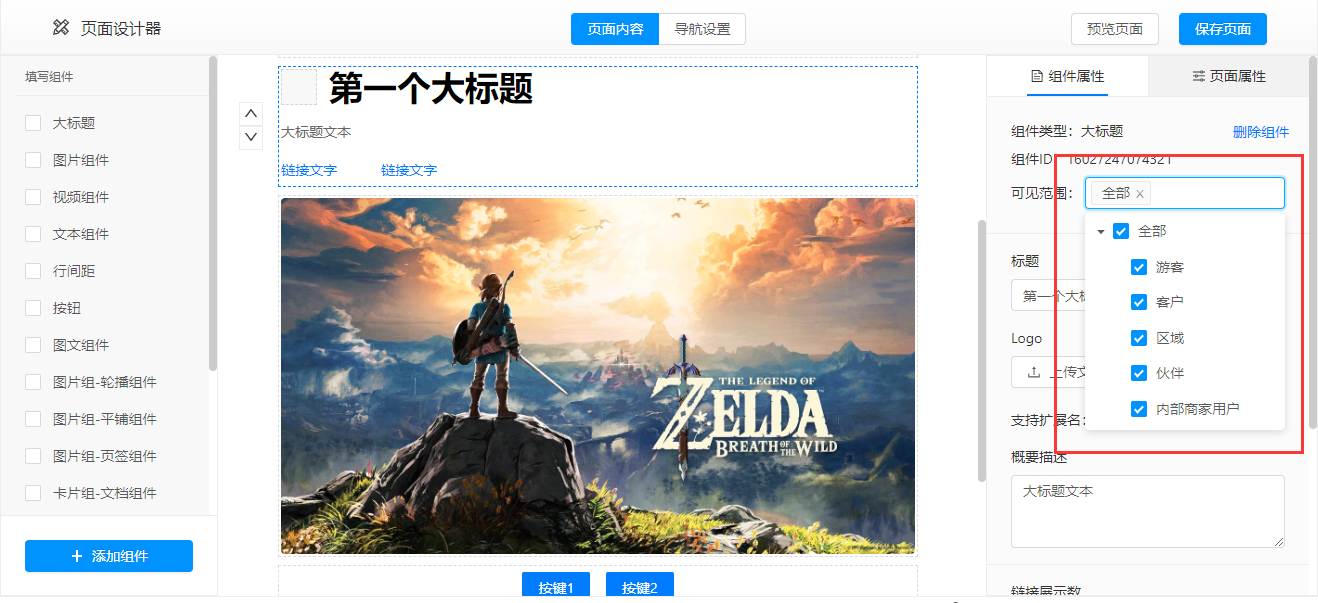Click the sliders icon on 页面属性 tab

coord(1198,76)
